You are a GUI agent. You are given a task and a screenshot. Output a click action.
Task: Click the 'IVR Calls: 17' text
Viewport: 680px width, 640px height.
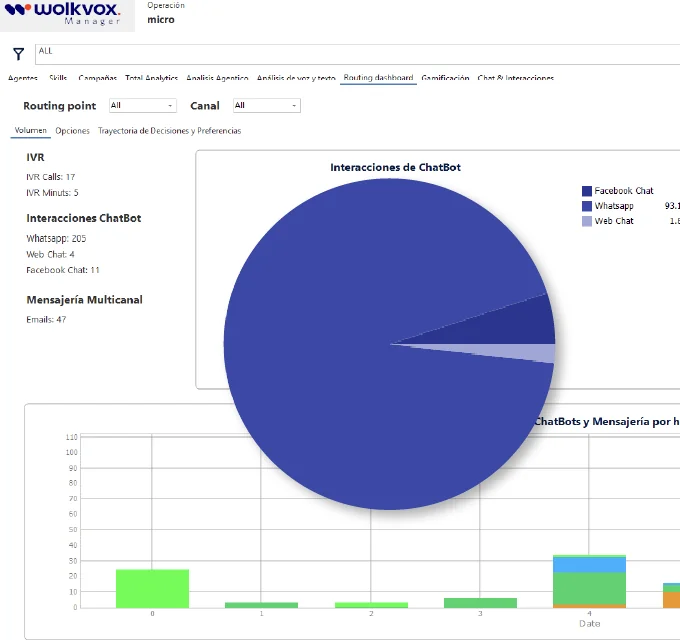coord(51,177)
